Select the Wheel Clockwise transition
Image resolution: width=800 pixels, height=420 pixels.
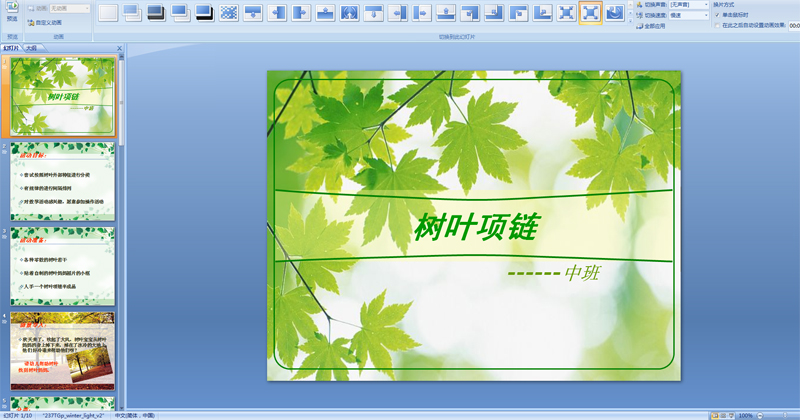coord(615,12)
